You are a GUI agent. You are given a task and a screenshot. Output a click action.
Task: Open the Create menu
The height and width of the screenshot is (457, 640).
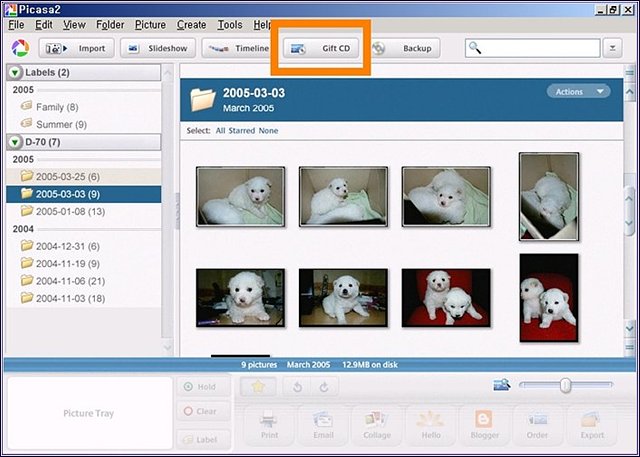coord(191,24)
